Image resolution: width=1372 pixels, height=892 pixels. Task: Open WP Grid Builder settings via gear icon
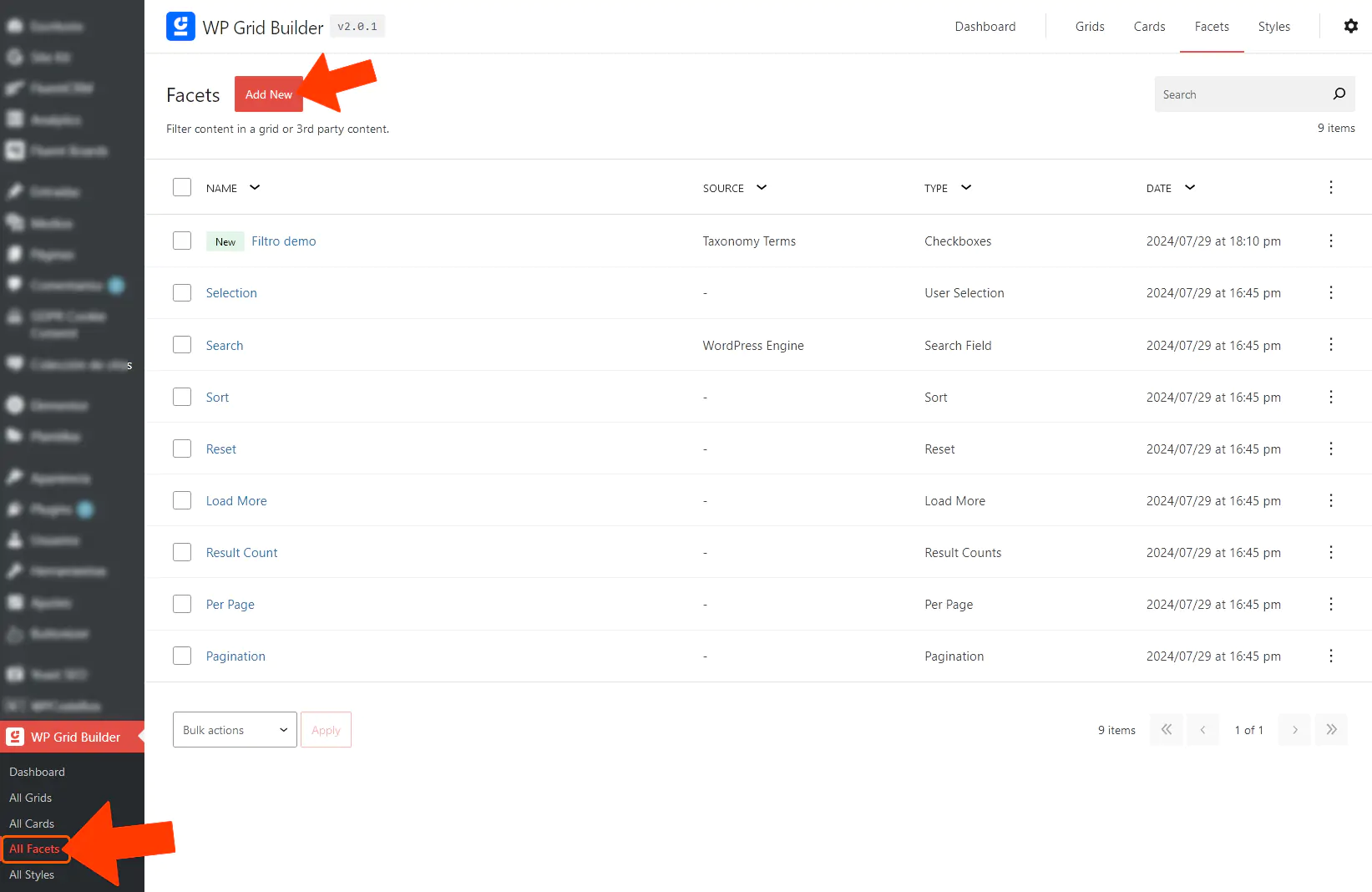pyautogui.click(x=1351, y=26)
